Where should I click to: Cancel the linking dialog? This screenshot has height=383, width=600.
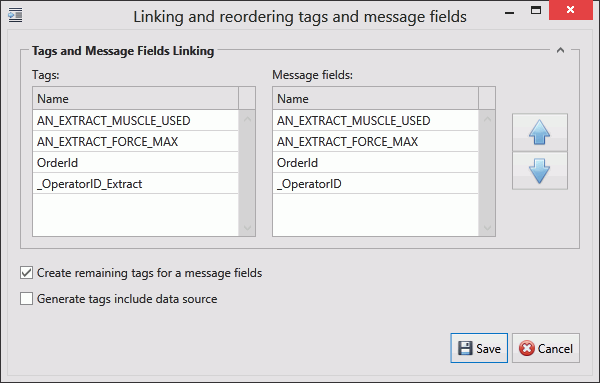tap(546, 348)
